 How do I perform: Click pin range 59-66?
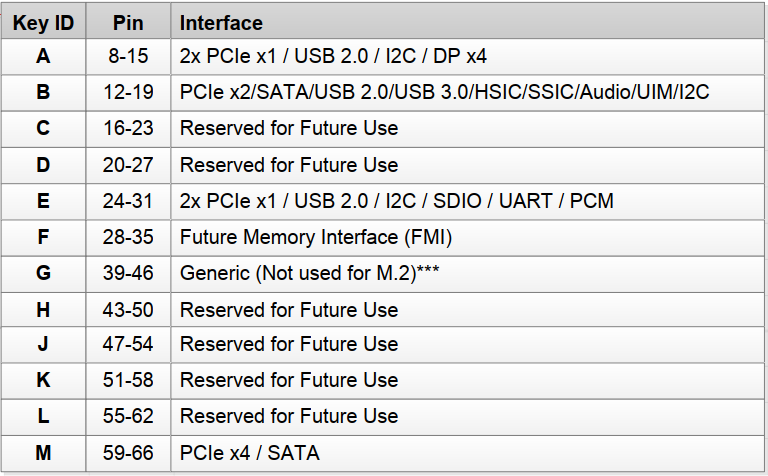pyautogui.click(x=130, y=453)
